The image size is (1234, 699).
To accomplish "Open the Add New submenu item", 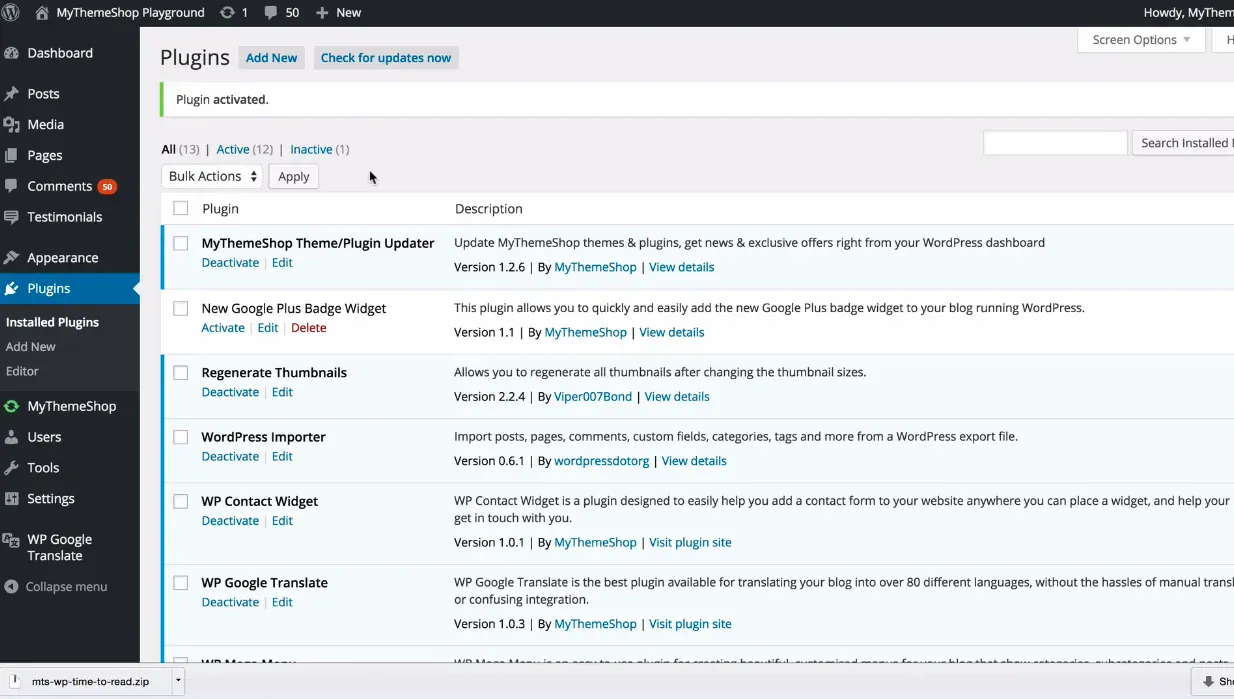I will (31, 347).
